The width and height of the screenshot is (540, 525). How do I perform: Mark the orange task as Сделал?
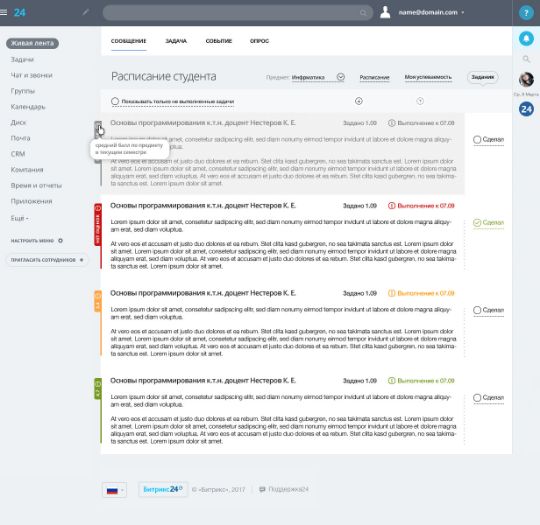[x=488, y=310]
